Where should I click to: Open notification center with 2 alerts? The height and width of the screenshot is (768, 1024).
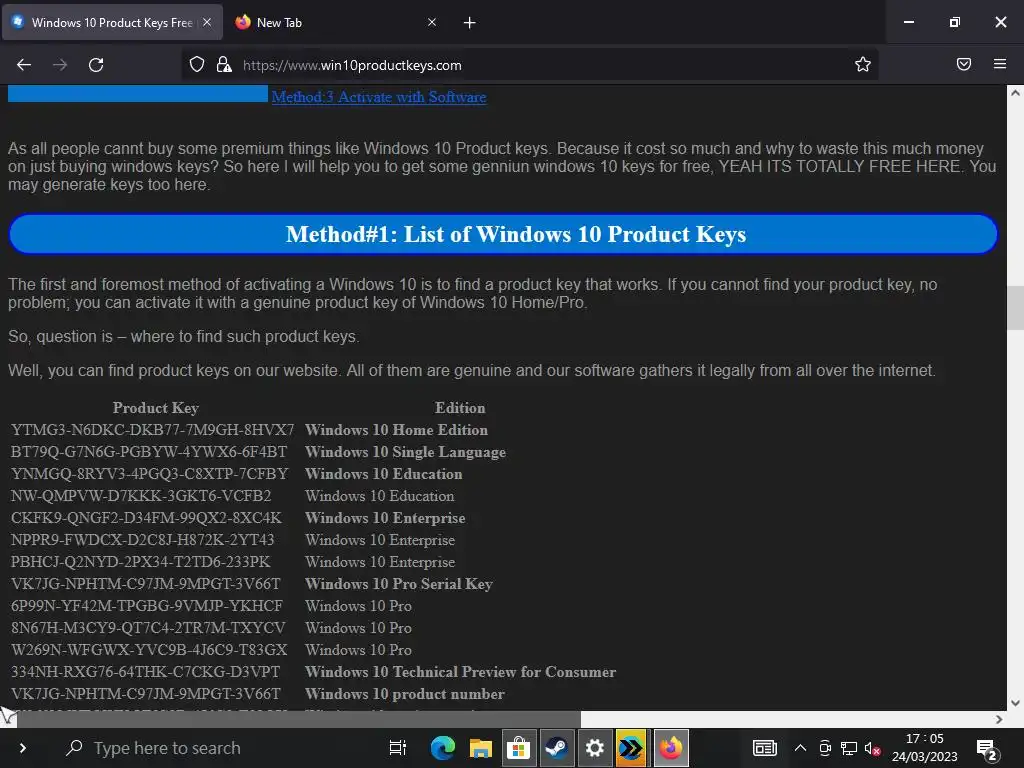tap(986, 748)
